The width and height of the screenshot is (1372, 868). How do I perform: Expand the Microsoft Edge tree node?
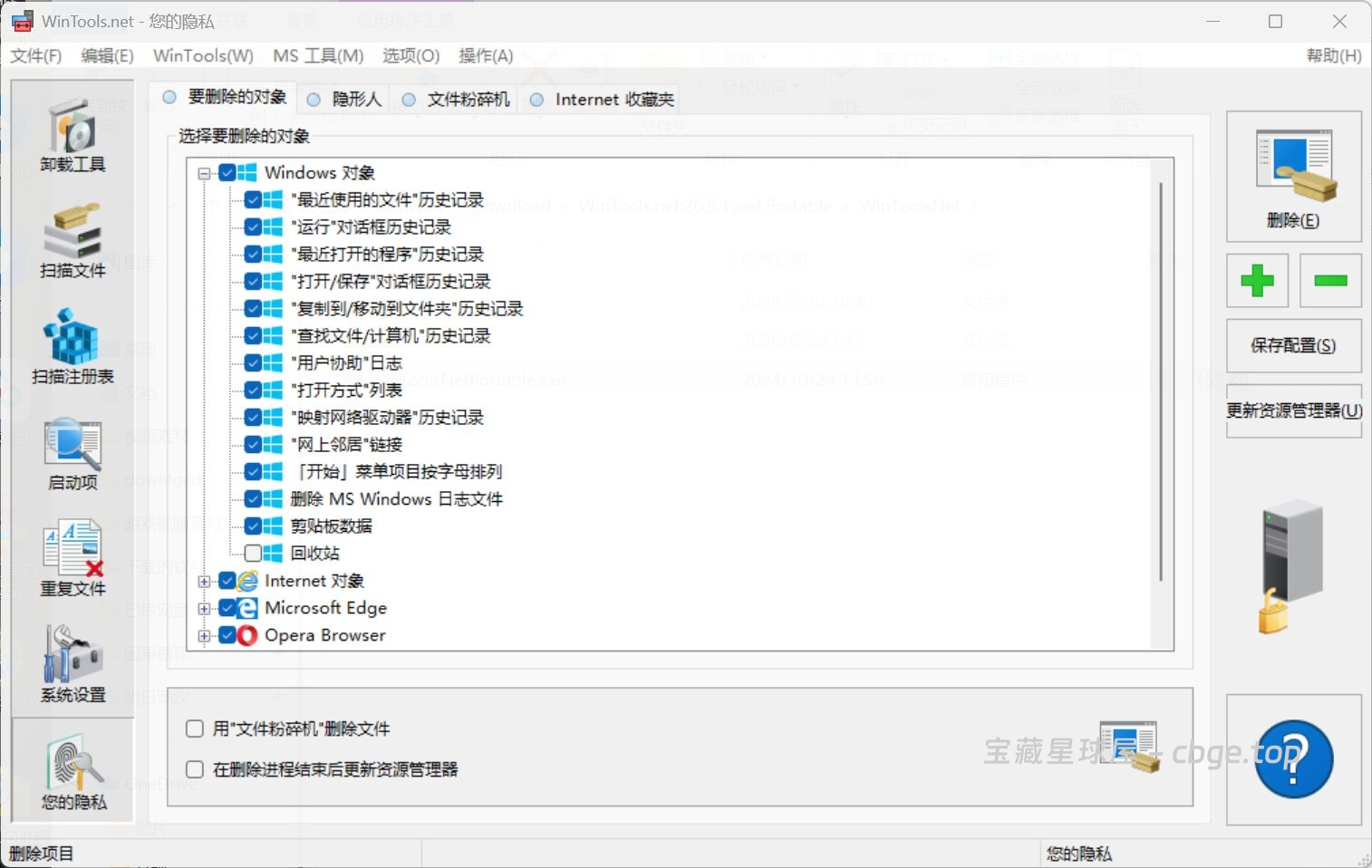click(x=204, y=609)
